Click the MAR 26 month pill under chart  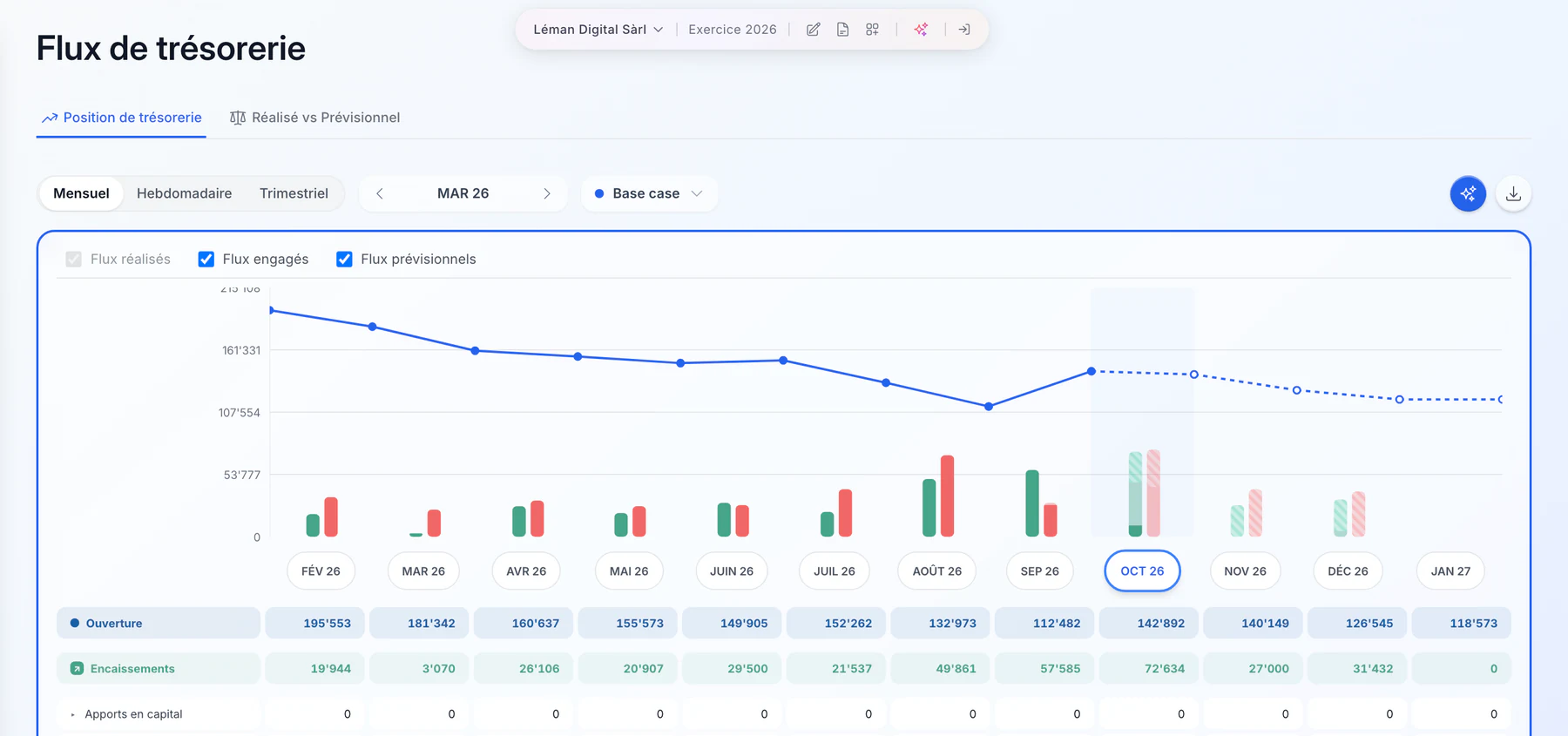click(x=423, y=571)
